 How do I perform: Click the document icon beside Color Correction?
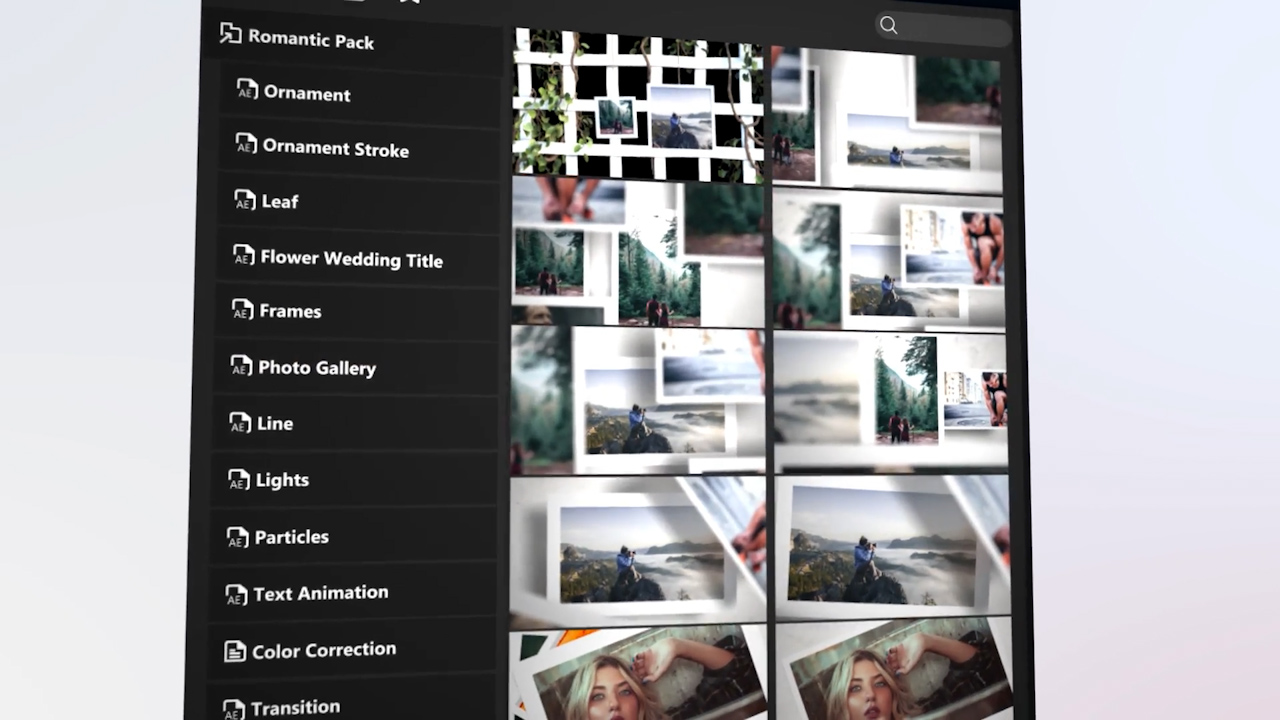235,652
